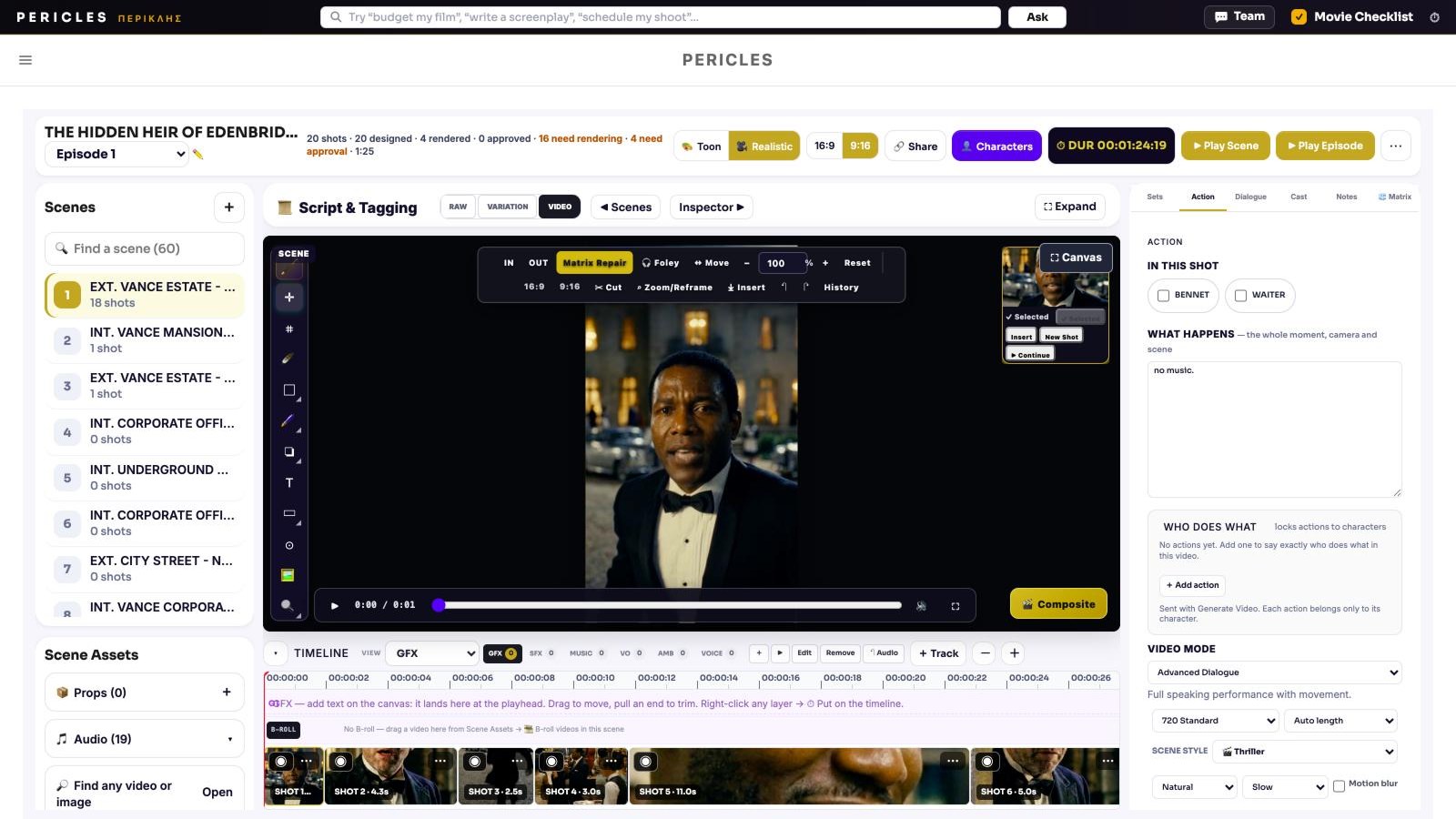The image size is (1456, 819).
Task: Click the pencil edit icon beside Episode 1
Action: click(198, 155)
